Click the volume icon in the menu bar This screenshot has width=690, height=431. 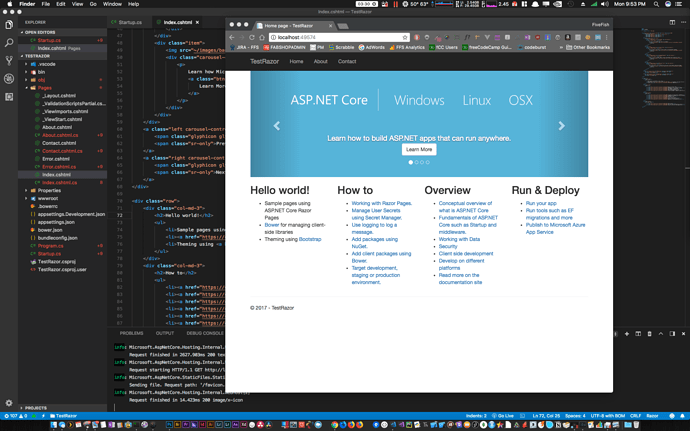click(605, 4)
